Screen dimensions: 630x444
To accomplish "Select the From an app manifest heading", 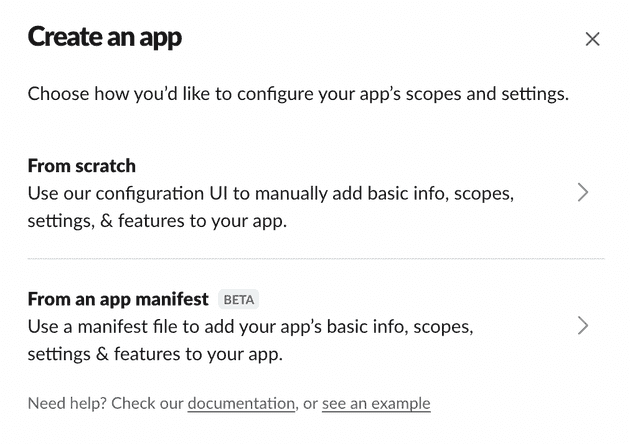I will click(x=118, y=299).
